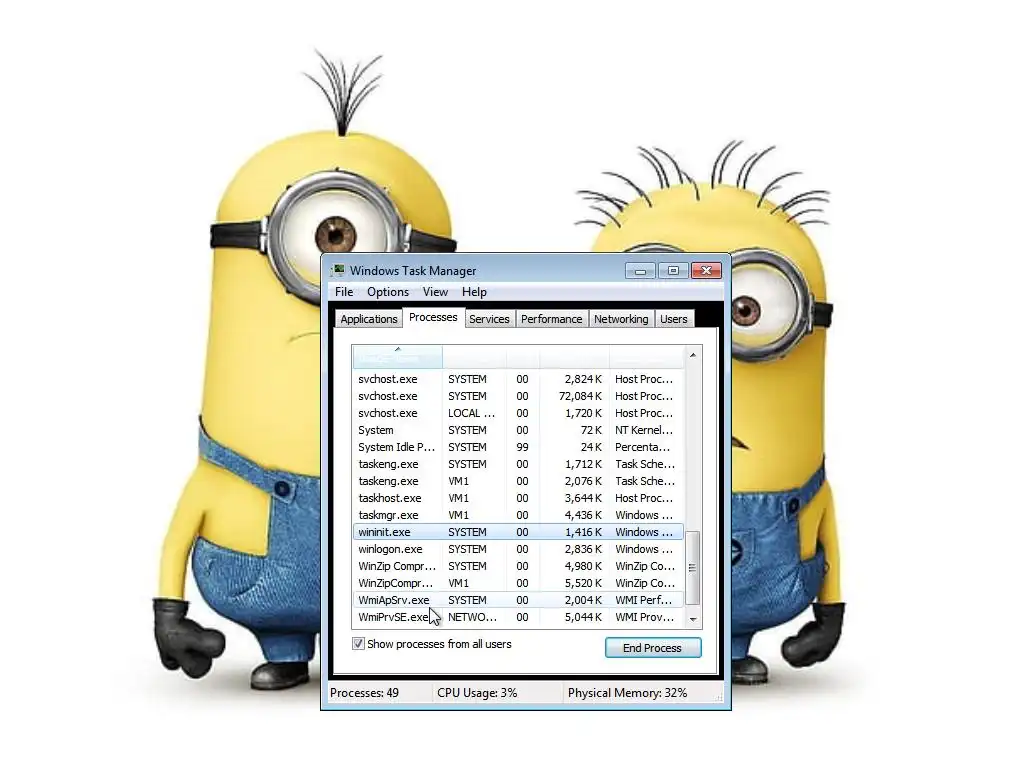Click the End Process button
Image resolution: width=1024 pixels, height=768 pixels.
653,648
